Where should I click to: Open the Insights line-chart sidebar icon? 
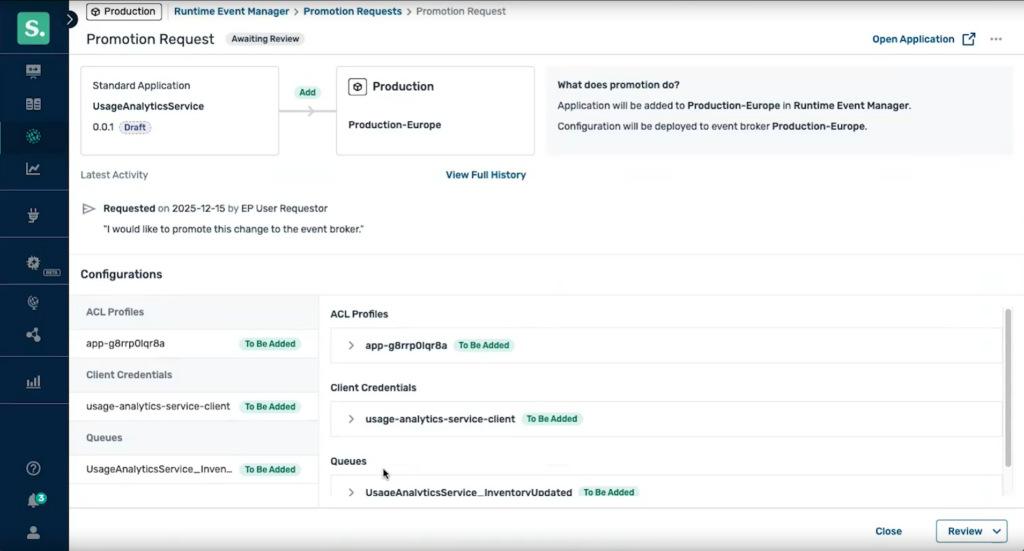(33, 169)
